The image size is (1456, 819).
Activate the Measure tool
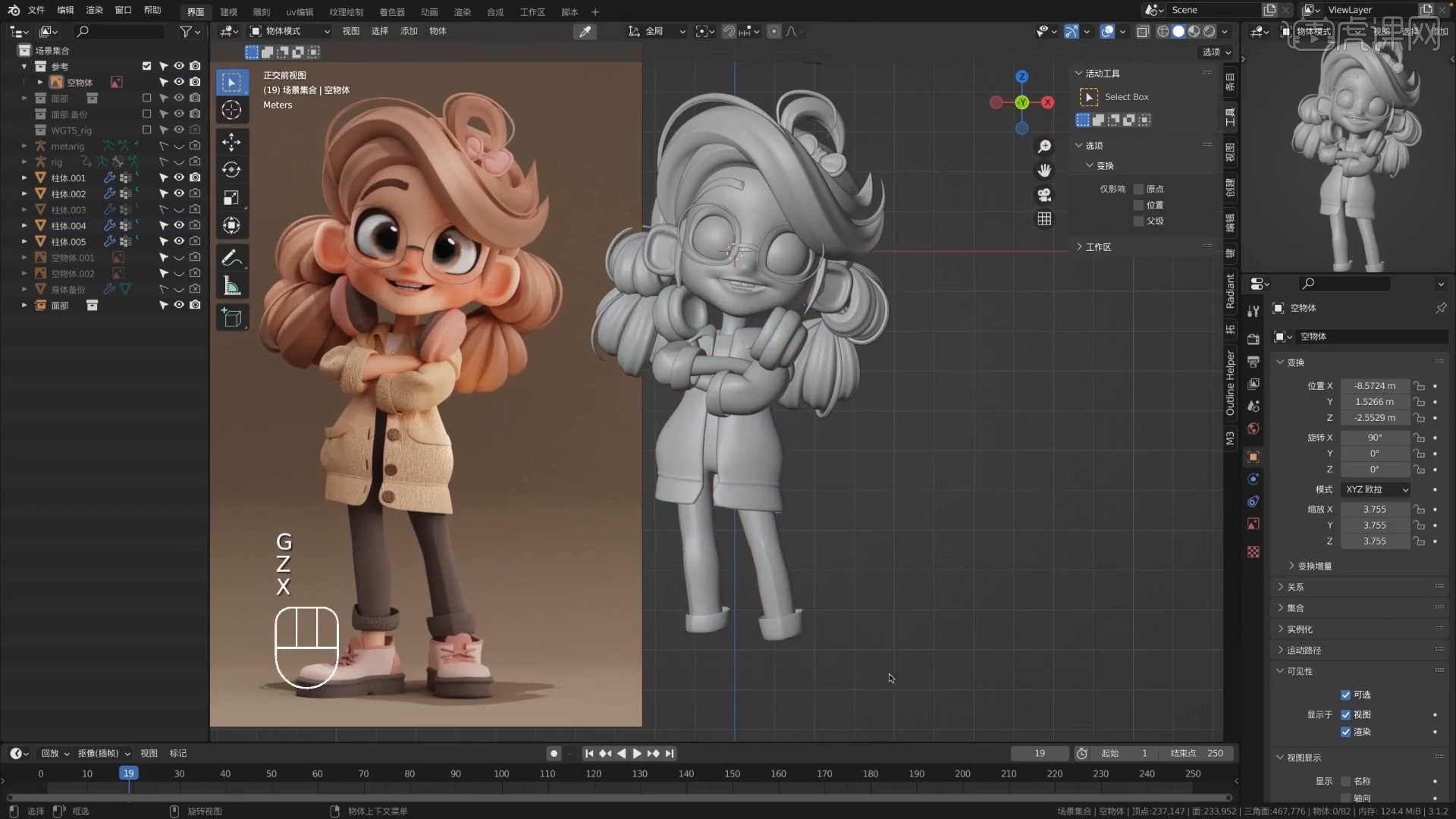coord(231,285)
